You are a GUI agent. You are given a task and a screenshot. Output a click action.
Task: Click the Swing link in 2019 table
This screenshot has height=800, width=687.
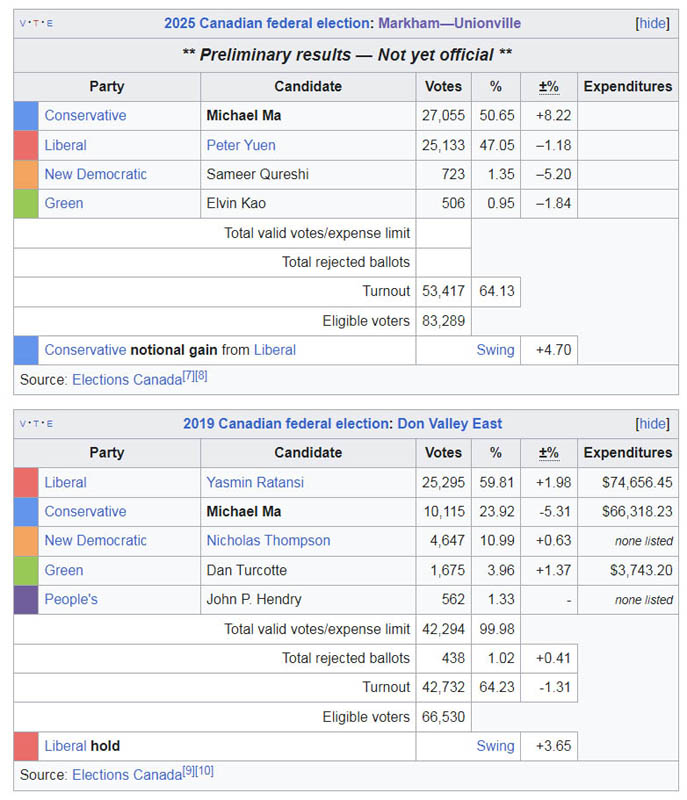pos(495,746)
